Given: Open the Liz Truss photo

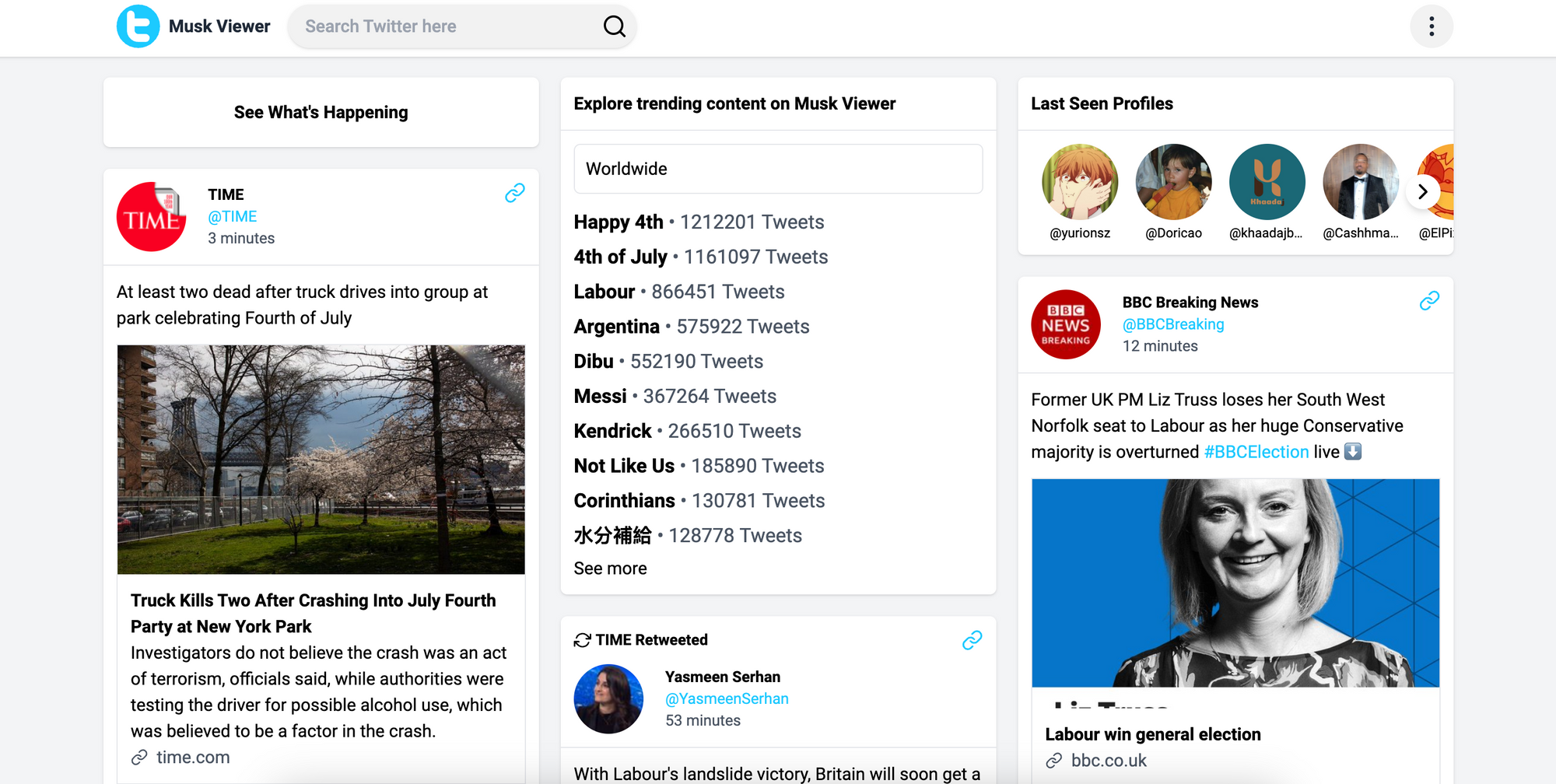Looking at the screenshot, I should click(x=1235, y=583).
